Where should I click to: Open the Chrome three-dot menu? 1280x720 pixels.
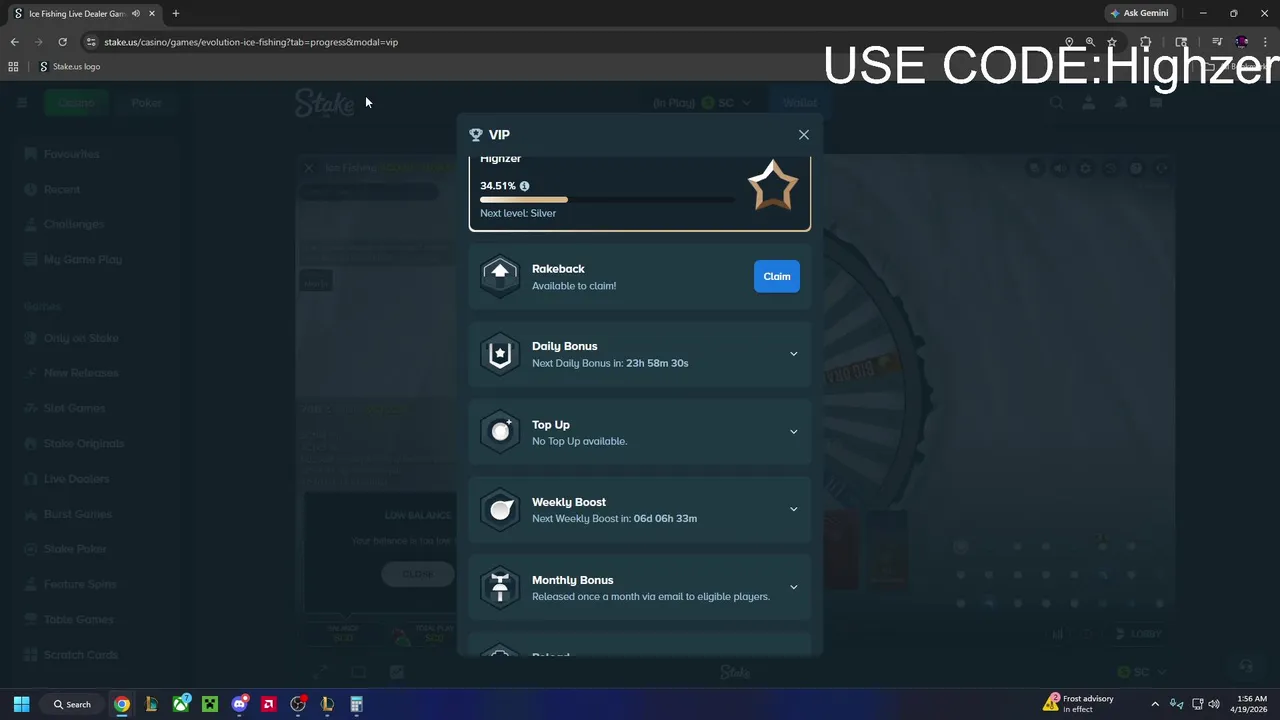coord(1265,42)
